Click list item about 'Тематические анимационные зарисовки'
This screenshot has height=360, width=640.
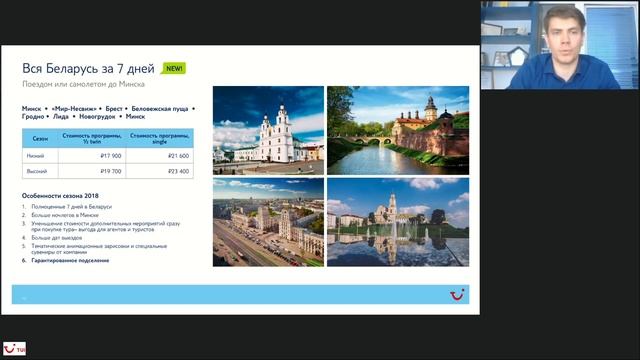[99, 249]
